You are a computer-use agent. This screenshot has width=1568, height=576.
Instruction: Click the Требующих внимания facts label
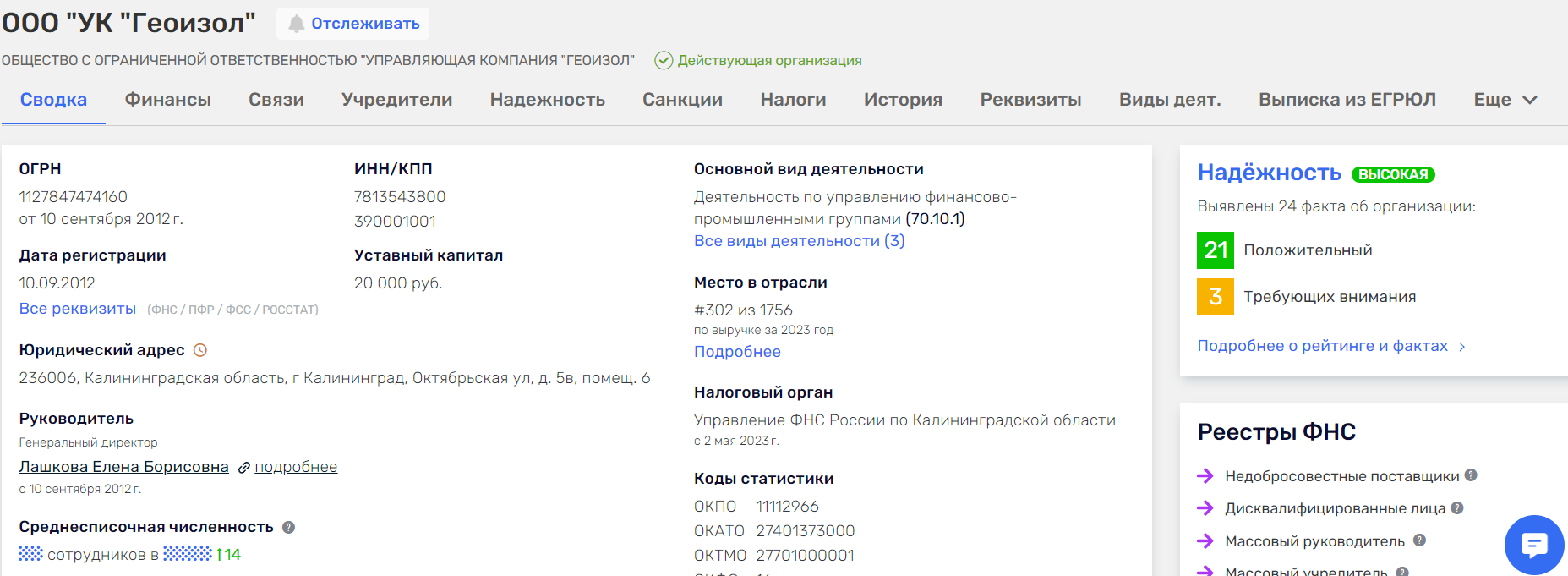1330,297
